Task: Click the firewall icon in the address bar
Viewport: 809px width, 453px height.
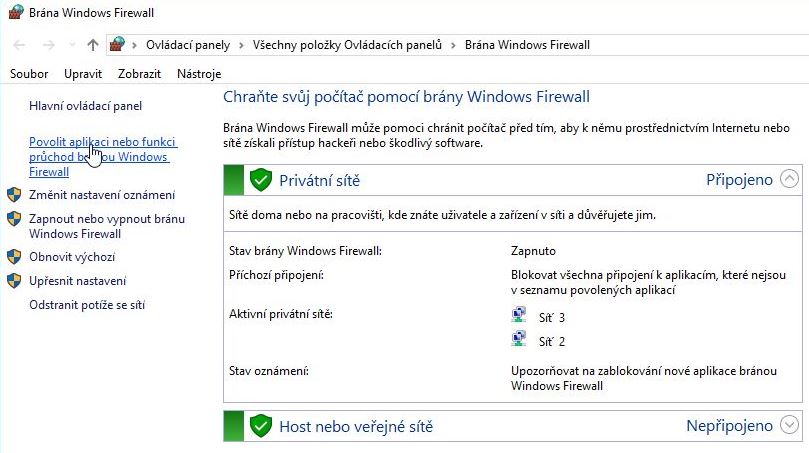Action: (x=118, y=45)
